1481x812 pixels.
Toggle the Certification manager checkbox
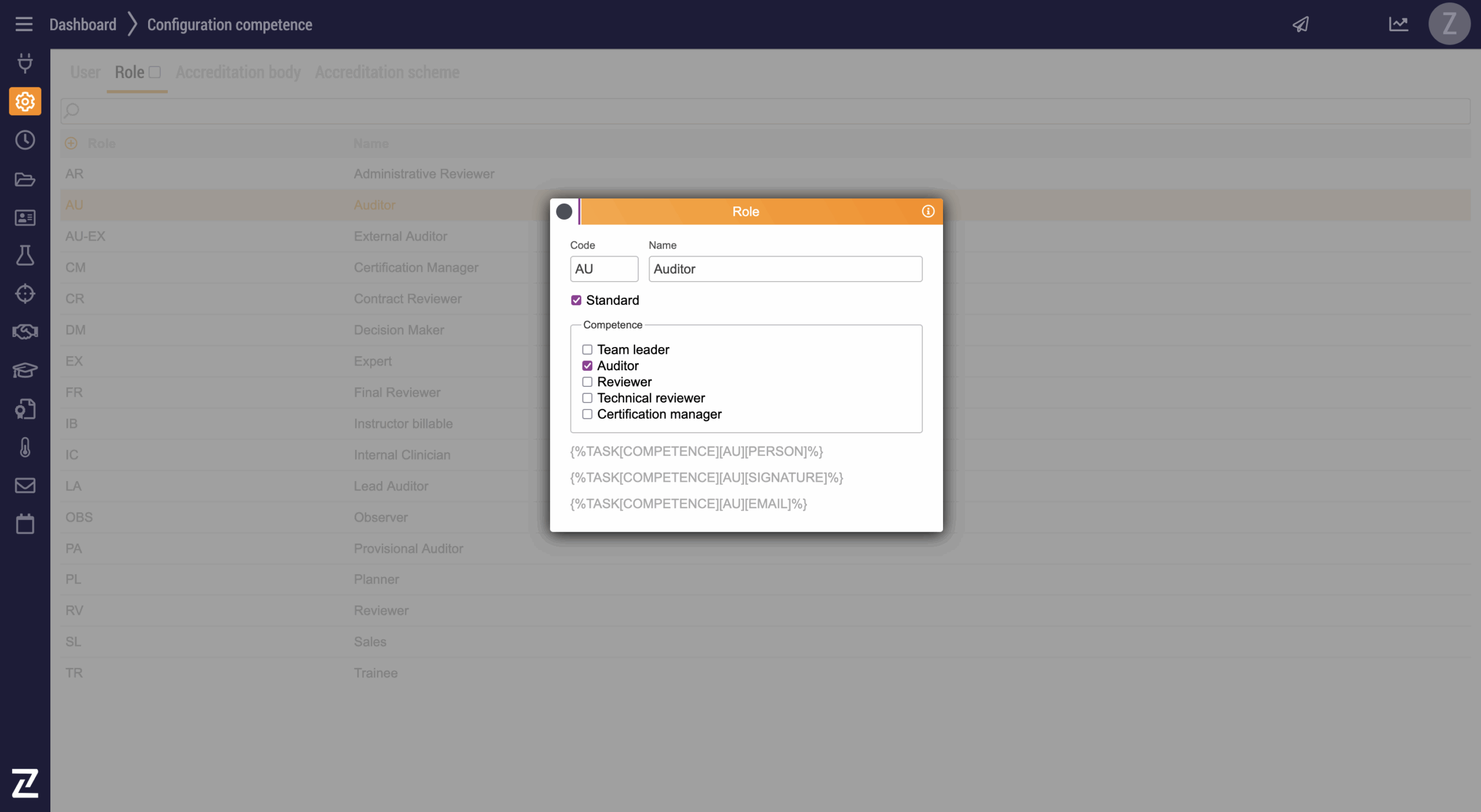coord(587,414)
